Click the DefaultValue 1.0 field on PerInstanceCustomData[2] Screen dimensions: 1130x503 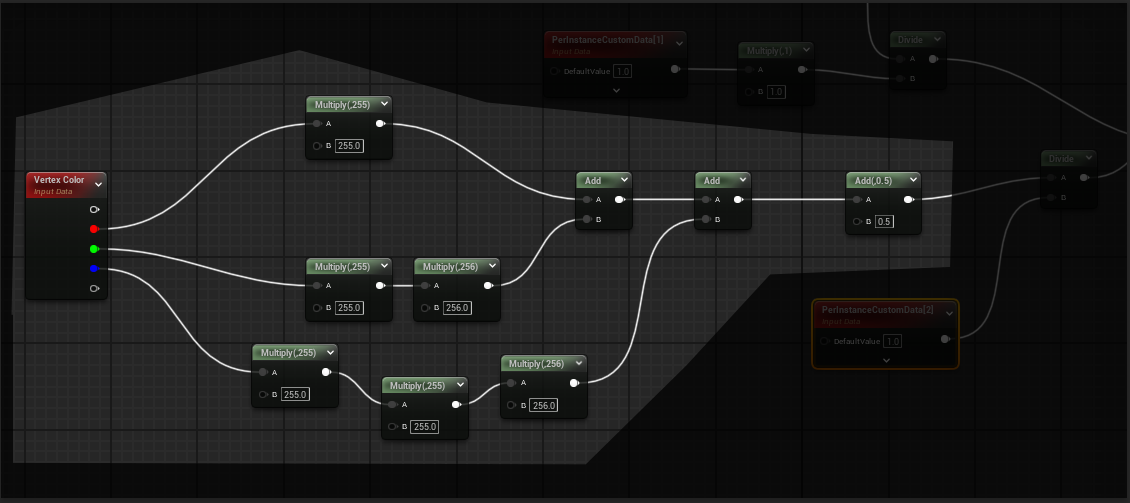892,341
